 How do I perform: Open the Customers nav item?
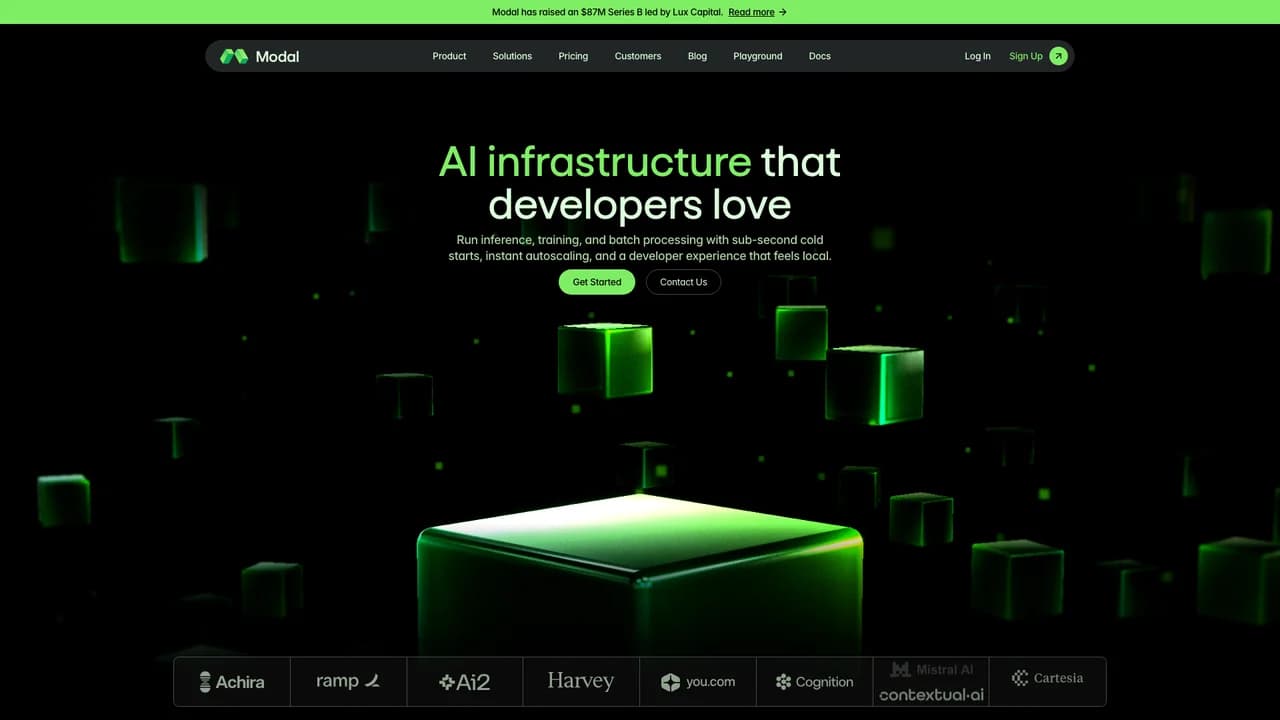click(x=638, y=56)
